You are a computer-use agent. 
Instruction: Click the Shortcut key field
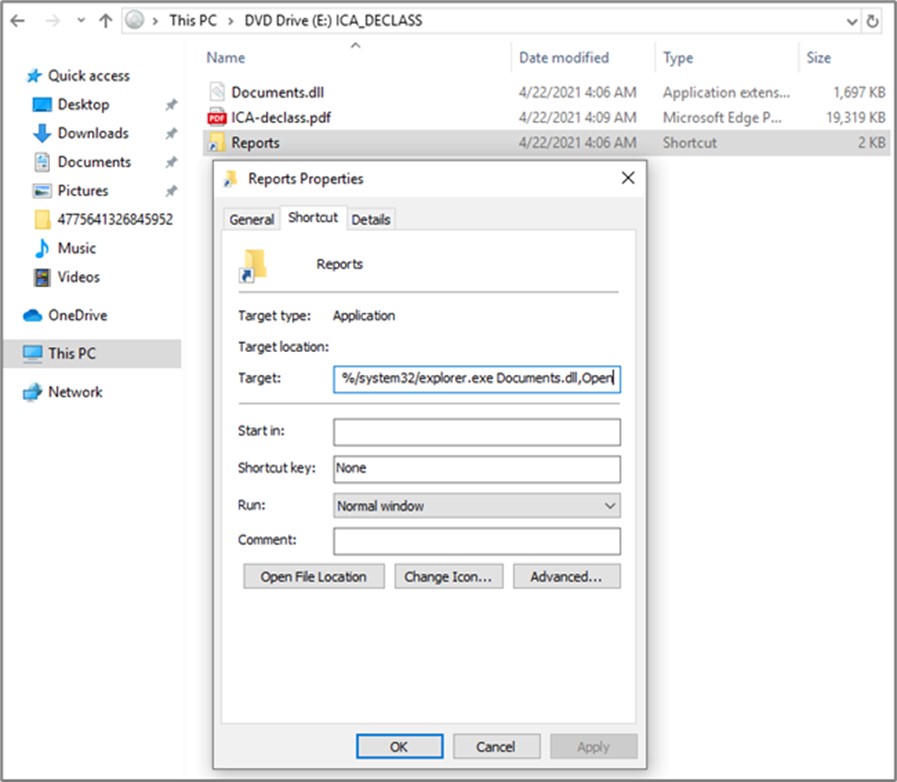(476, 468)
